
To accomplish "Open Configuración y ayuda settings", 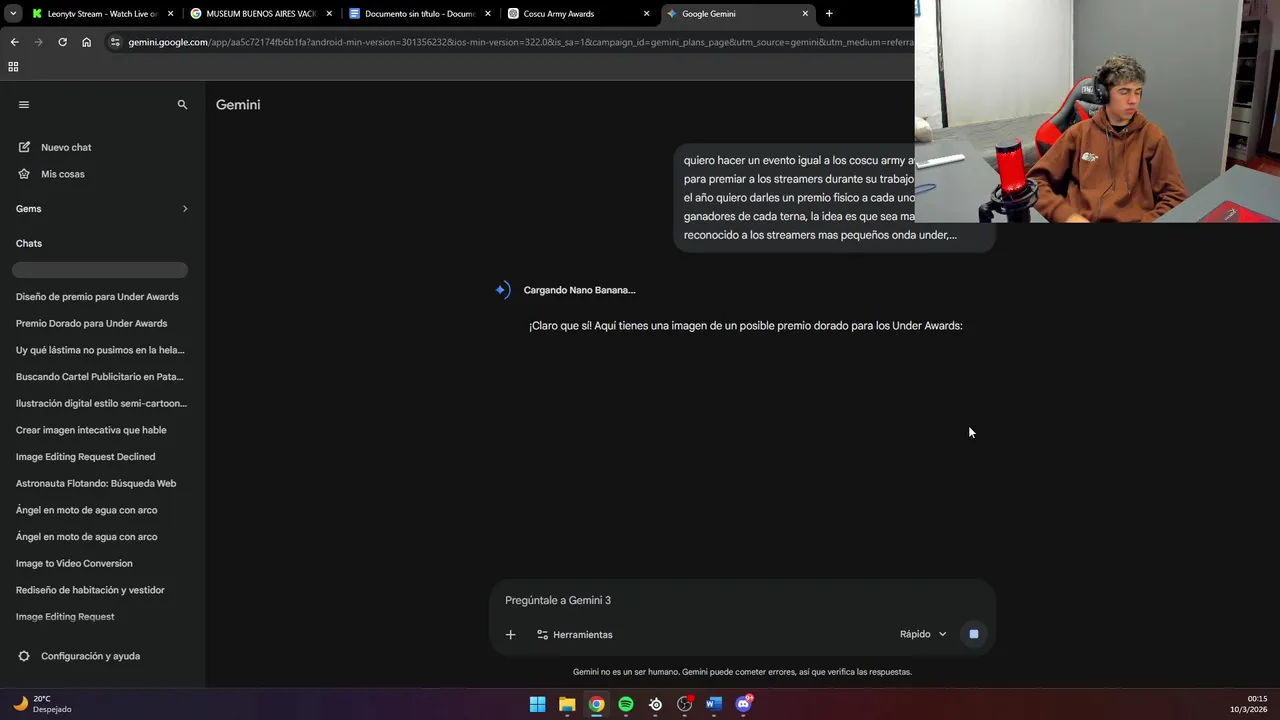I will [x=90, y=656].
